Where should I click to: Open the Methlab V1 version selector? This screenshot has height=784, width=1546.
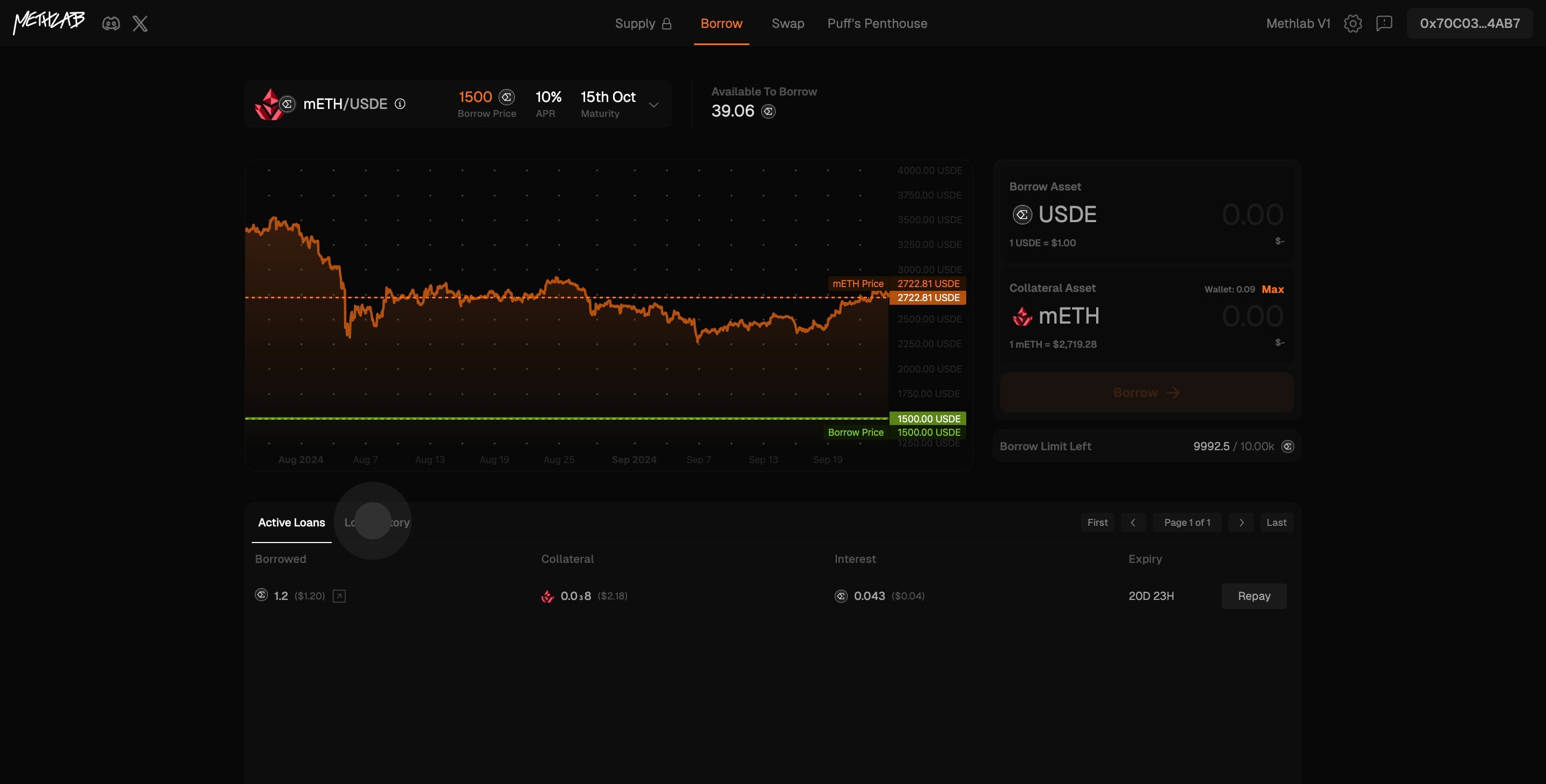pos(1298,24)
